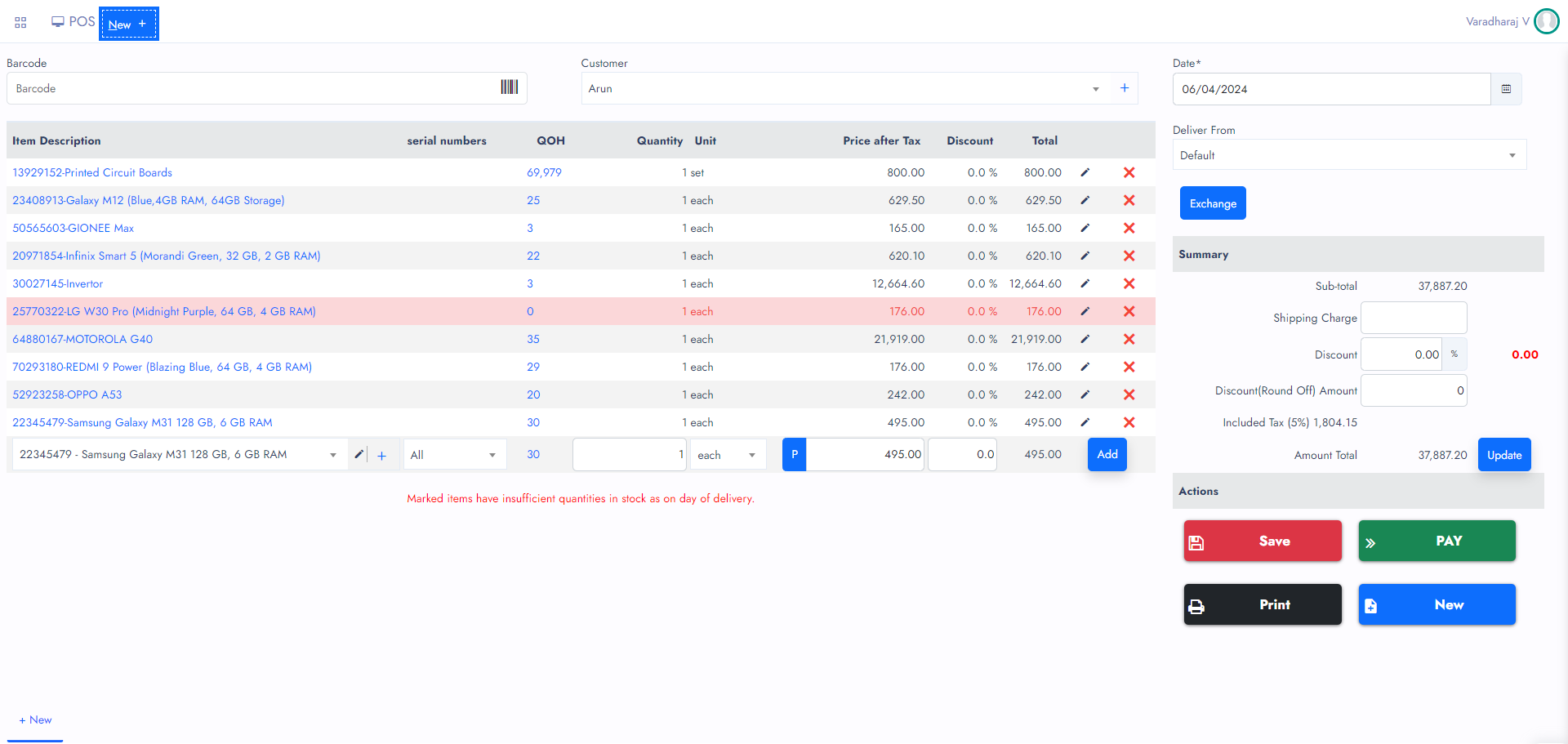Edit the Printed Circuit Boards row
1568x744 pixels.
(x=1085, y=172)
